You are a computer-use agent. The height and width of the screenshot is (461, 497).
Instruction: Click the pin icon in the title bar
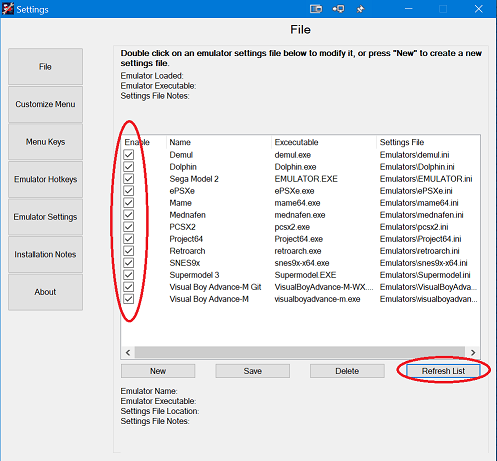pyautogui.click(x=360, y=9)
